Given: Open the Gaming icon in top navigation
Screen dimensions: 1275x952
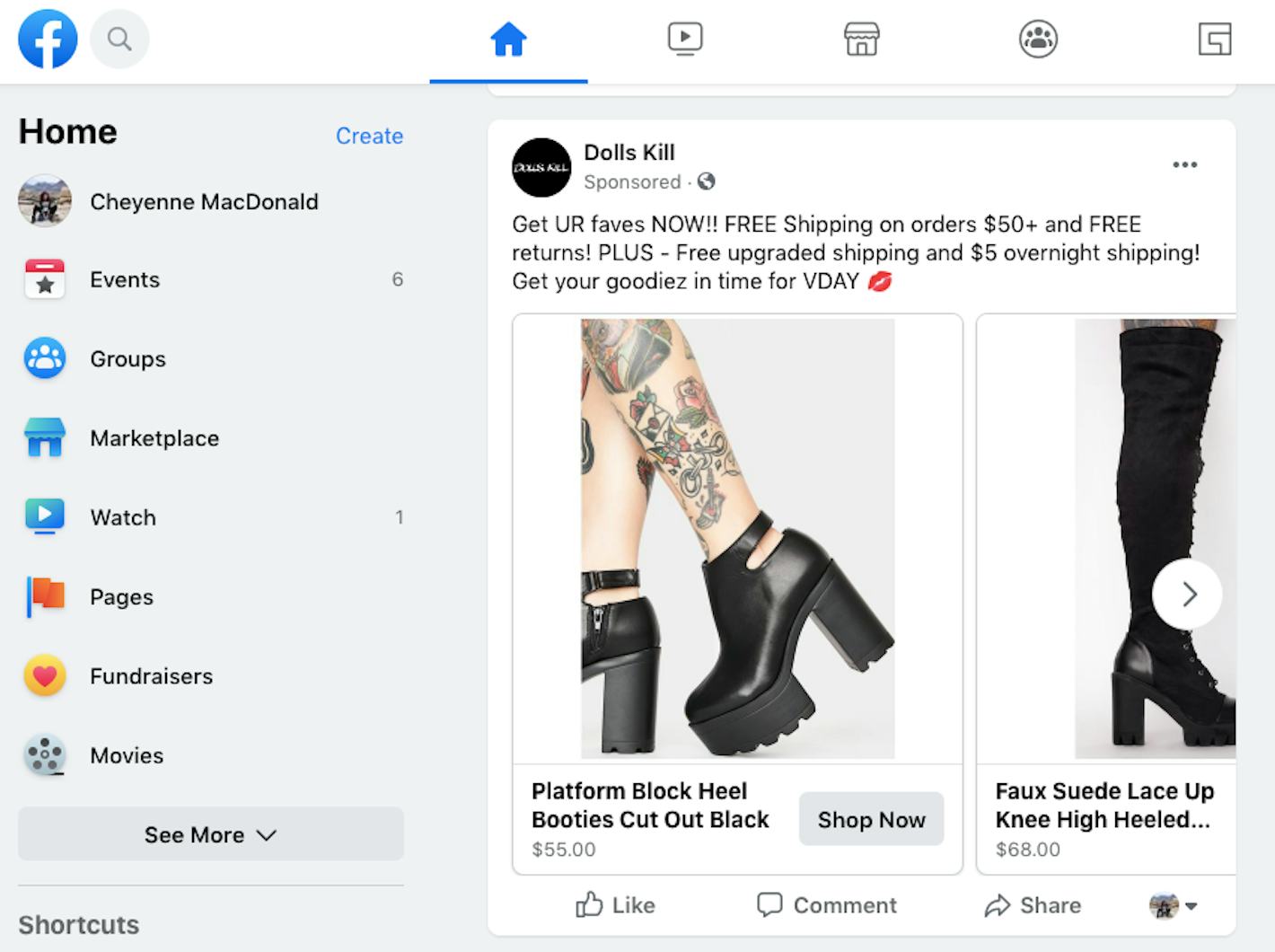Looking at the screenshot, I should click(1215, 39).
